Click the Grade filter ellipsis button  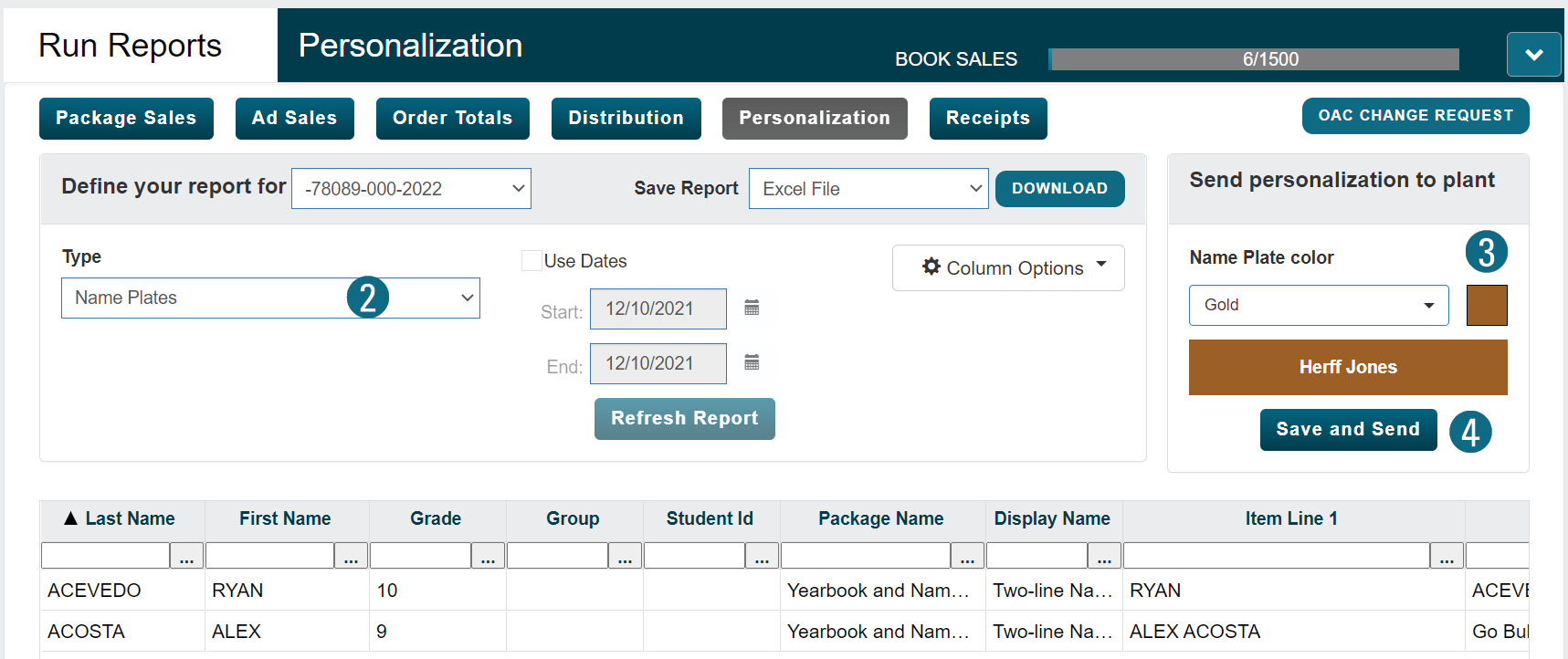pyautogui.click(x=488, y=556)
